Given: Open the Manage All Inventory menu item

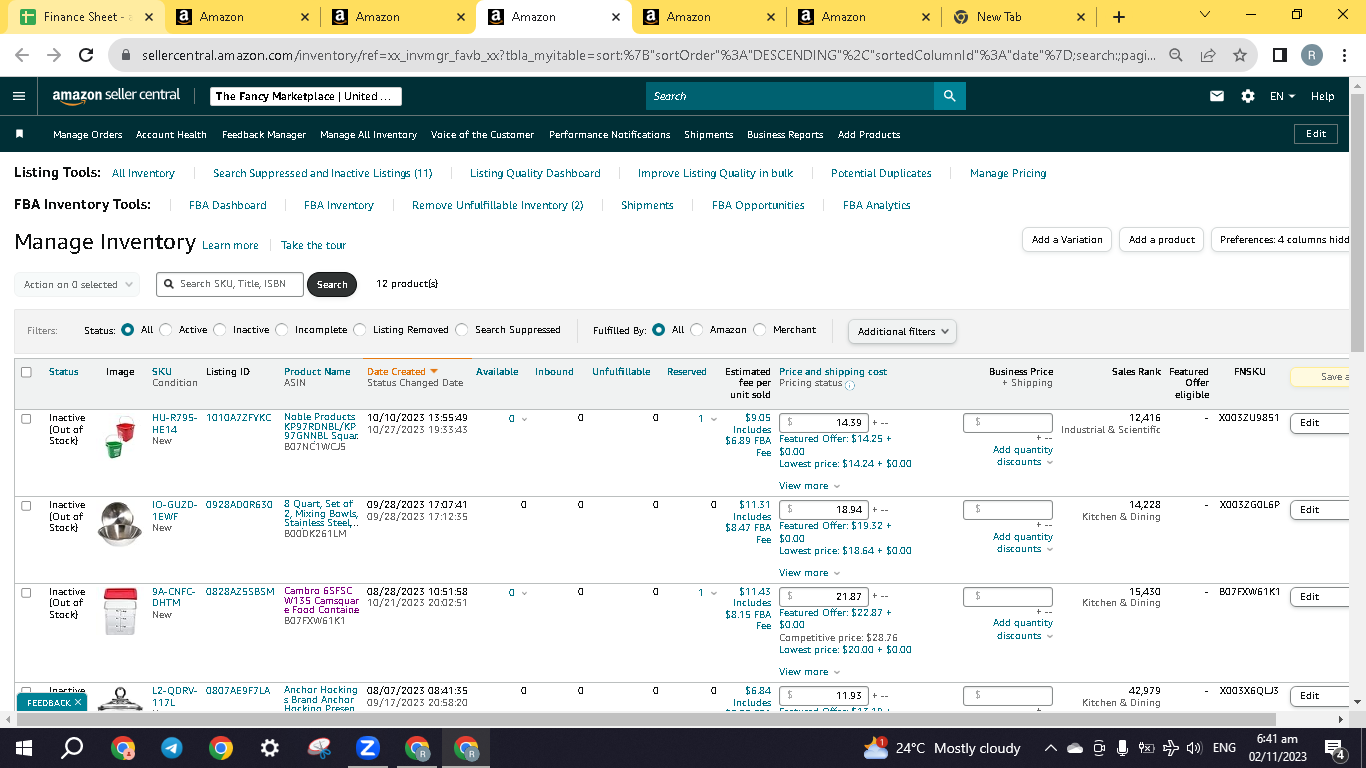Looking at the screenshot, I should (x=368, y=135).
